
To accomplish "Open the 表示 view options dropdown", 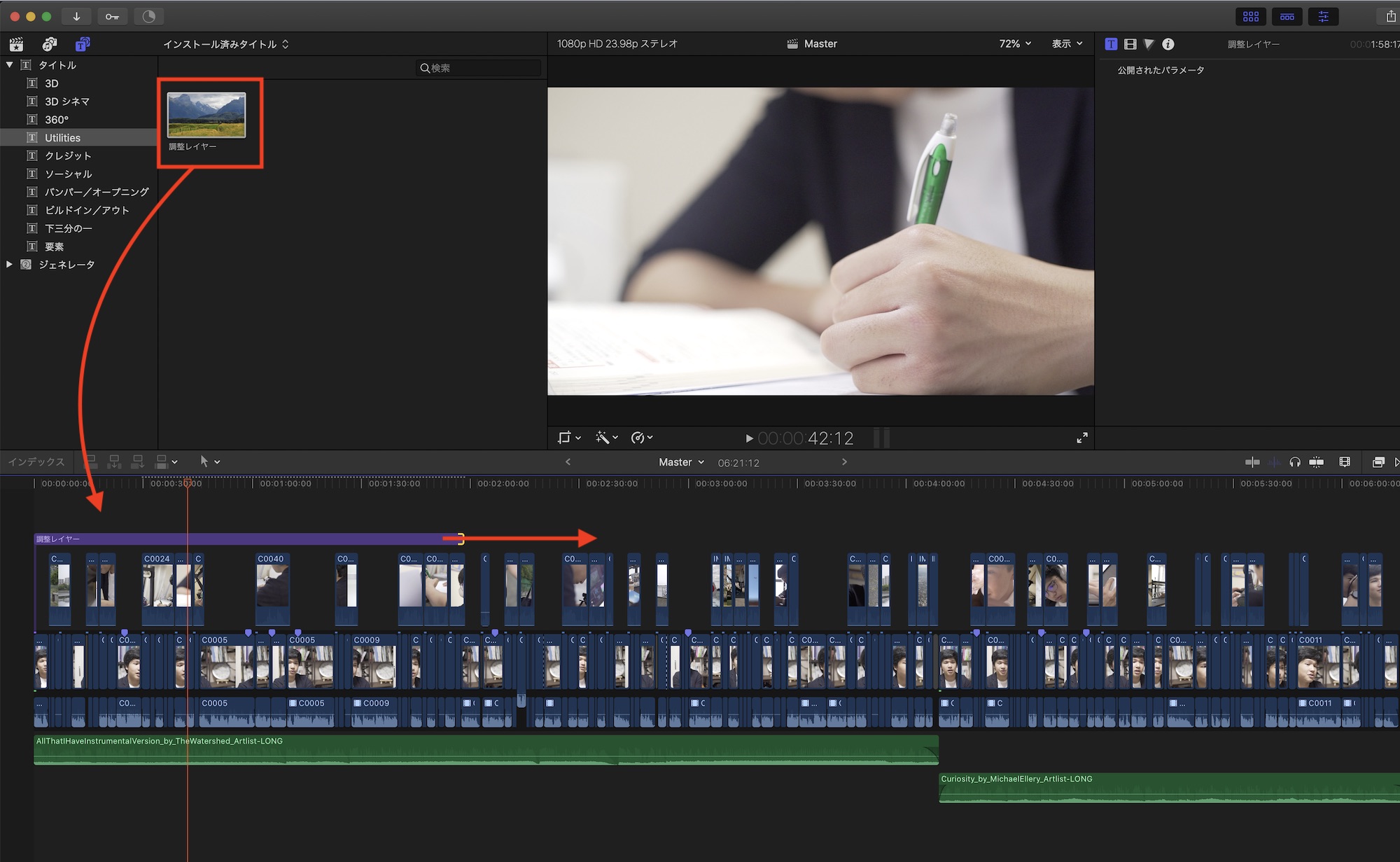I will pos(1067,43).
